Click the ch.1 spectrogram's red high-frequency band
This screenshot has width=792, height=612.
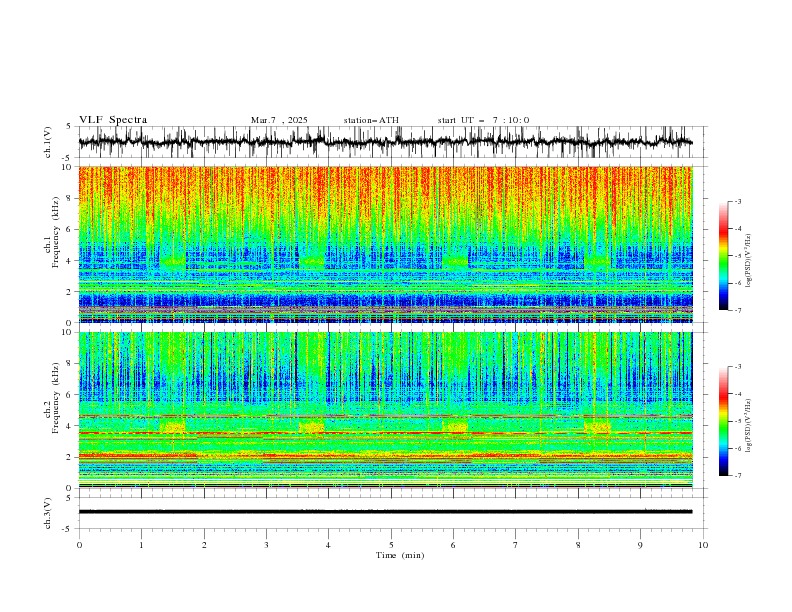click(385, 187)
